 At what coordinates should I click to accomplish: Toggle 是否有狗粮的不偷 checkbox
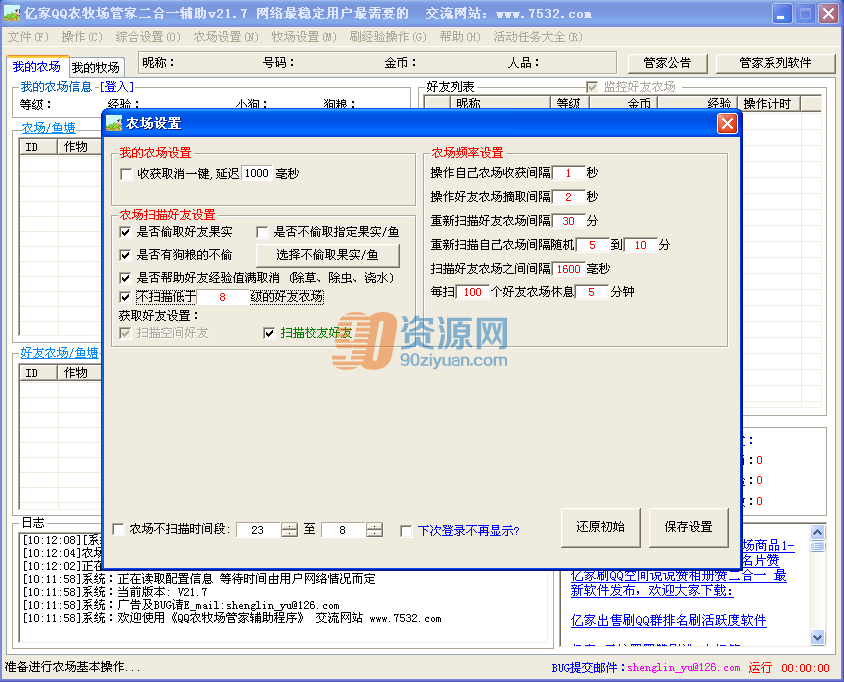(x=125, y=255)
